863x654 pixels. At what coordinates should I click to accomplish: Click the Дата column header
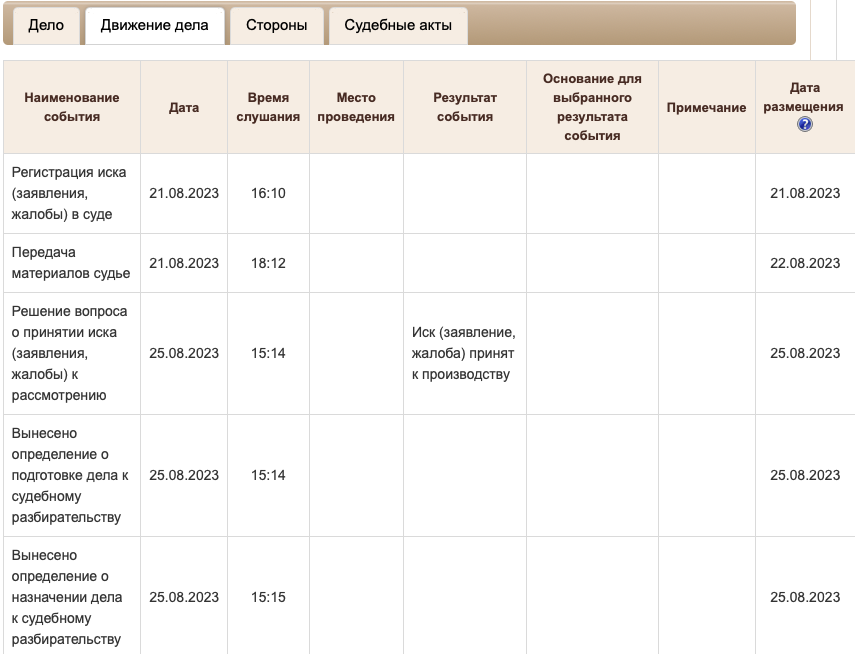[184, 107]
